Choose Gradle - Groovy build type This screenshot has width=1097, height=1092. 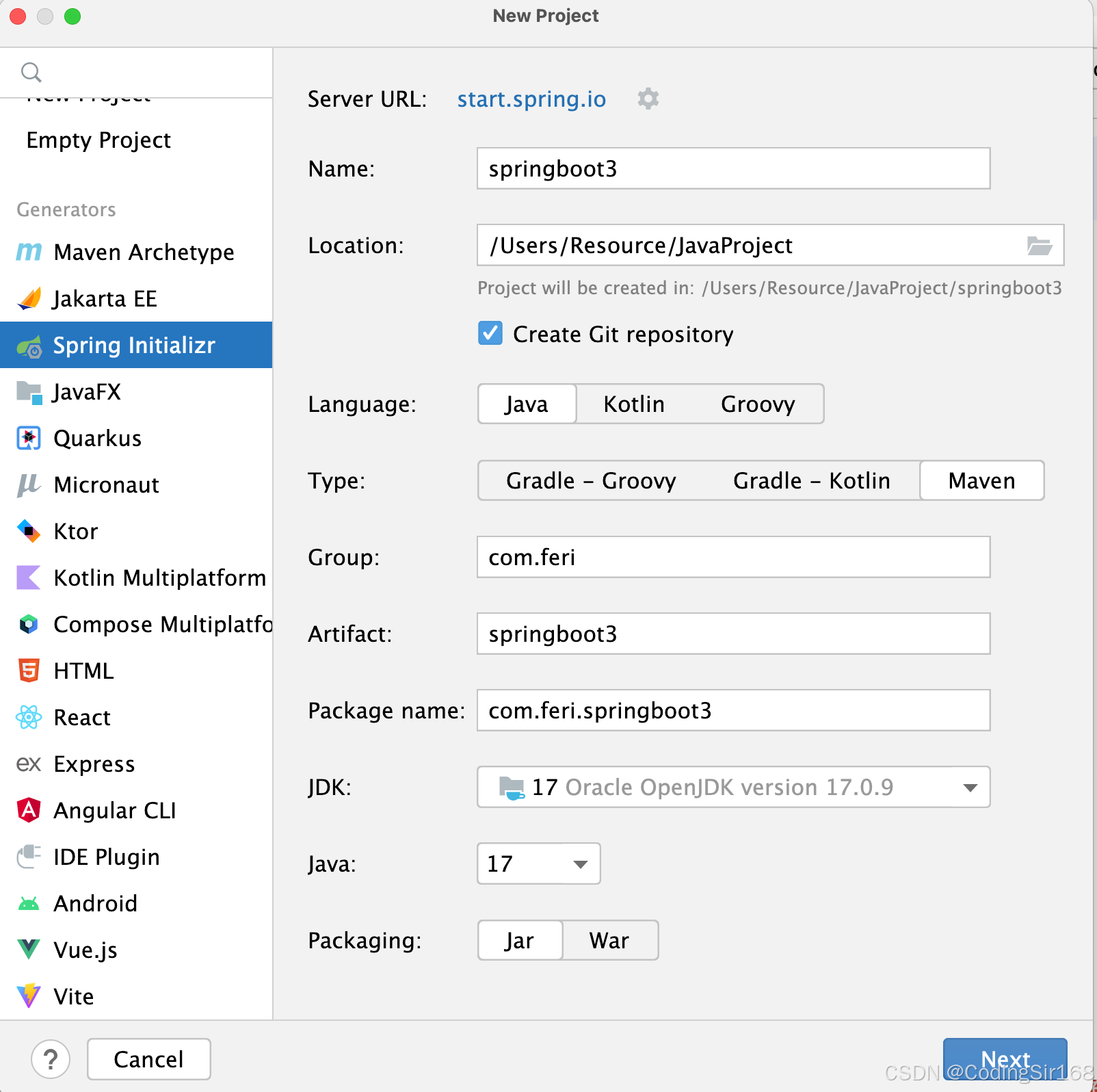591,481
